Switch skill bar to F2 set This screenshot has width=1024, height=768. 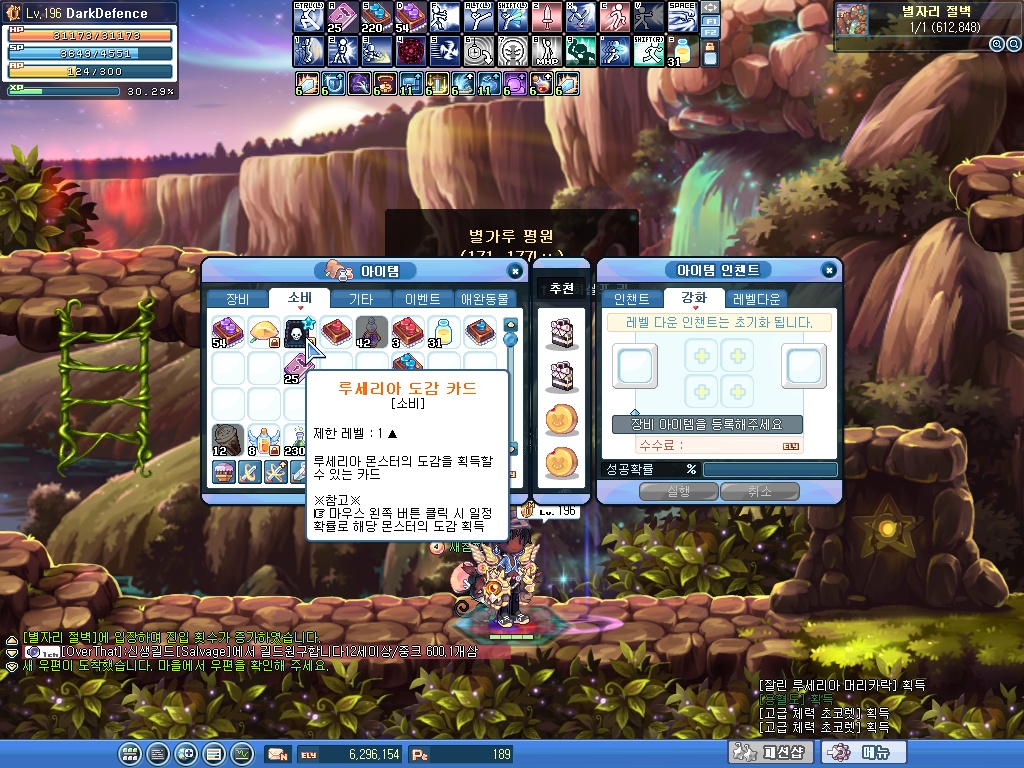coord(710,32)
